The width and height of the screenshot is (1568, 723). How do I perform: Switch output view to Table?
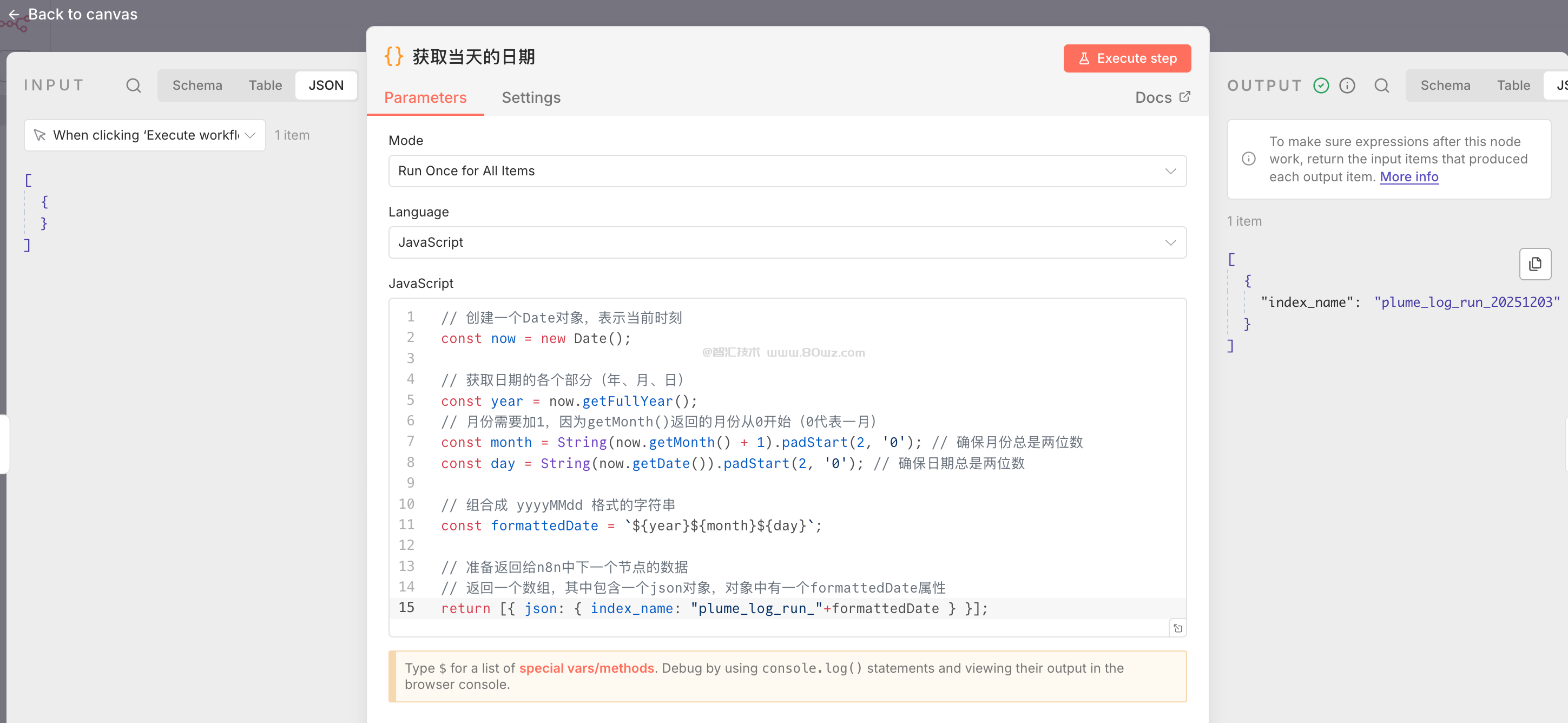coord(1513,86)
